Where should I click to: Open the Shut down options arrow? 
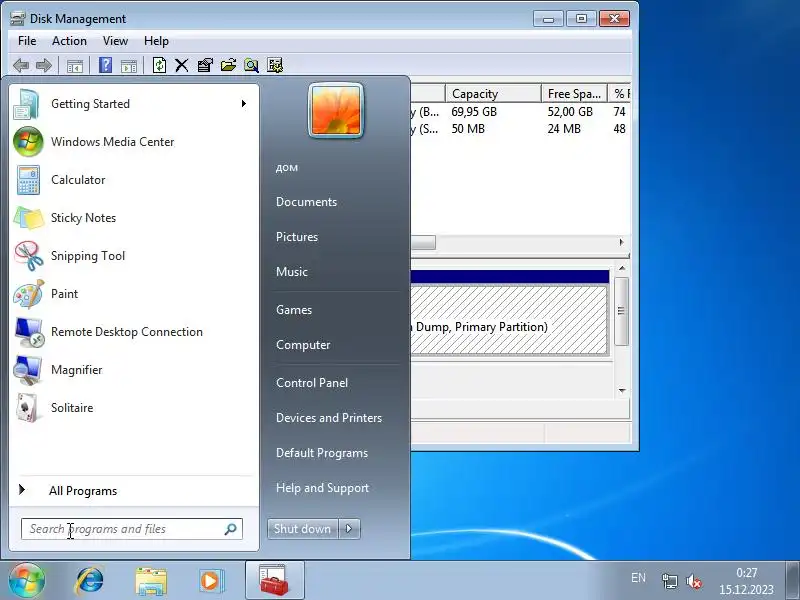(349, 529)
